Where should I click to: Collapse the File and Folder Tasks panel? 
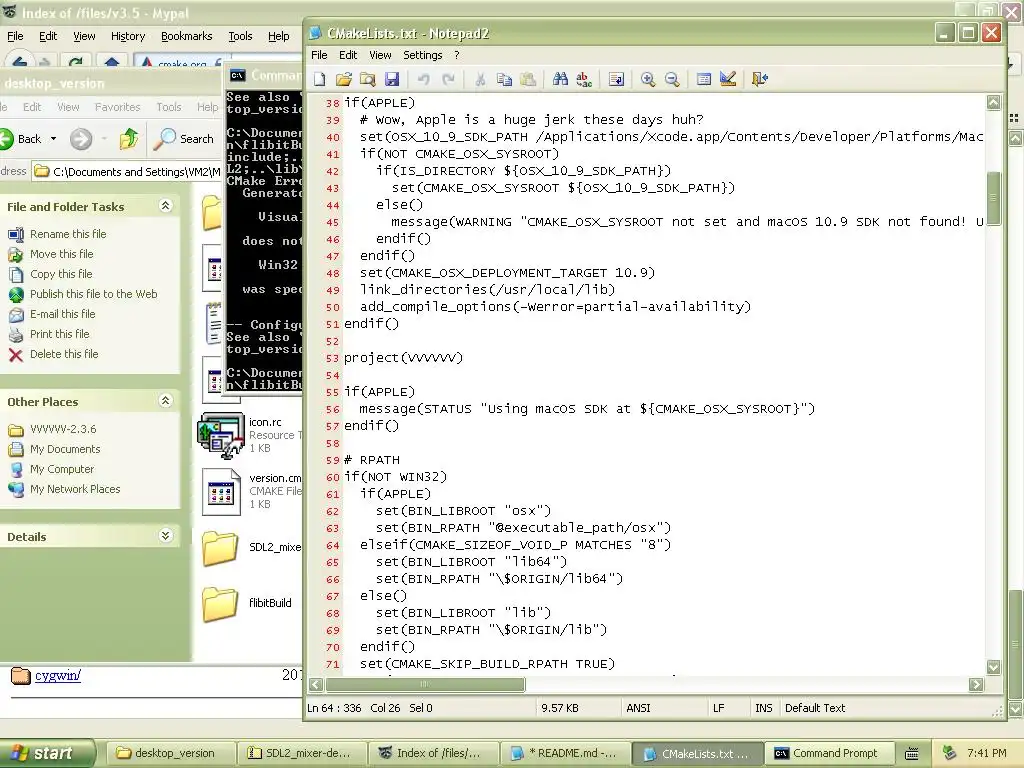[165, 206]
